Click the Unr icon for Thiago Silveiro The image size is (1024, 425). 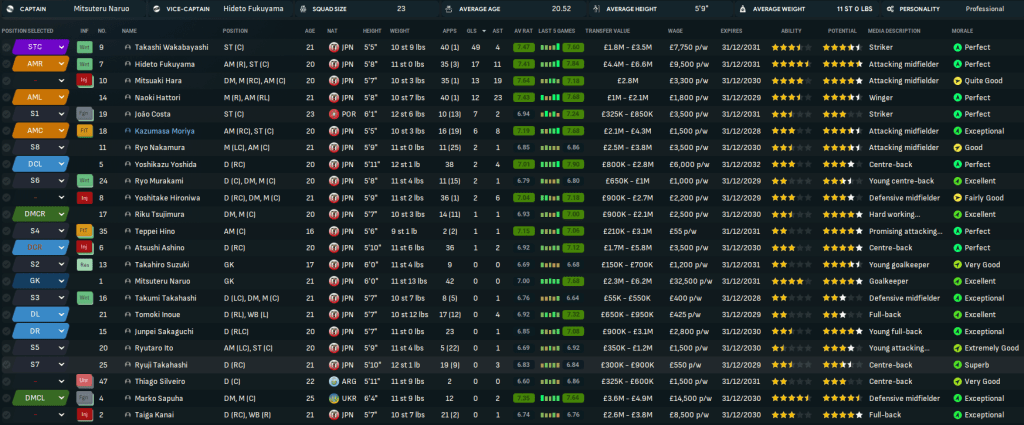[x=85, y=381]
